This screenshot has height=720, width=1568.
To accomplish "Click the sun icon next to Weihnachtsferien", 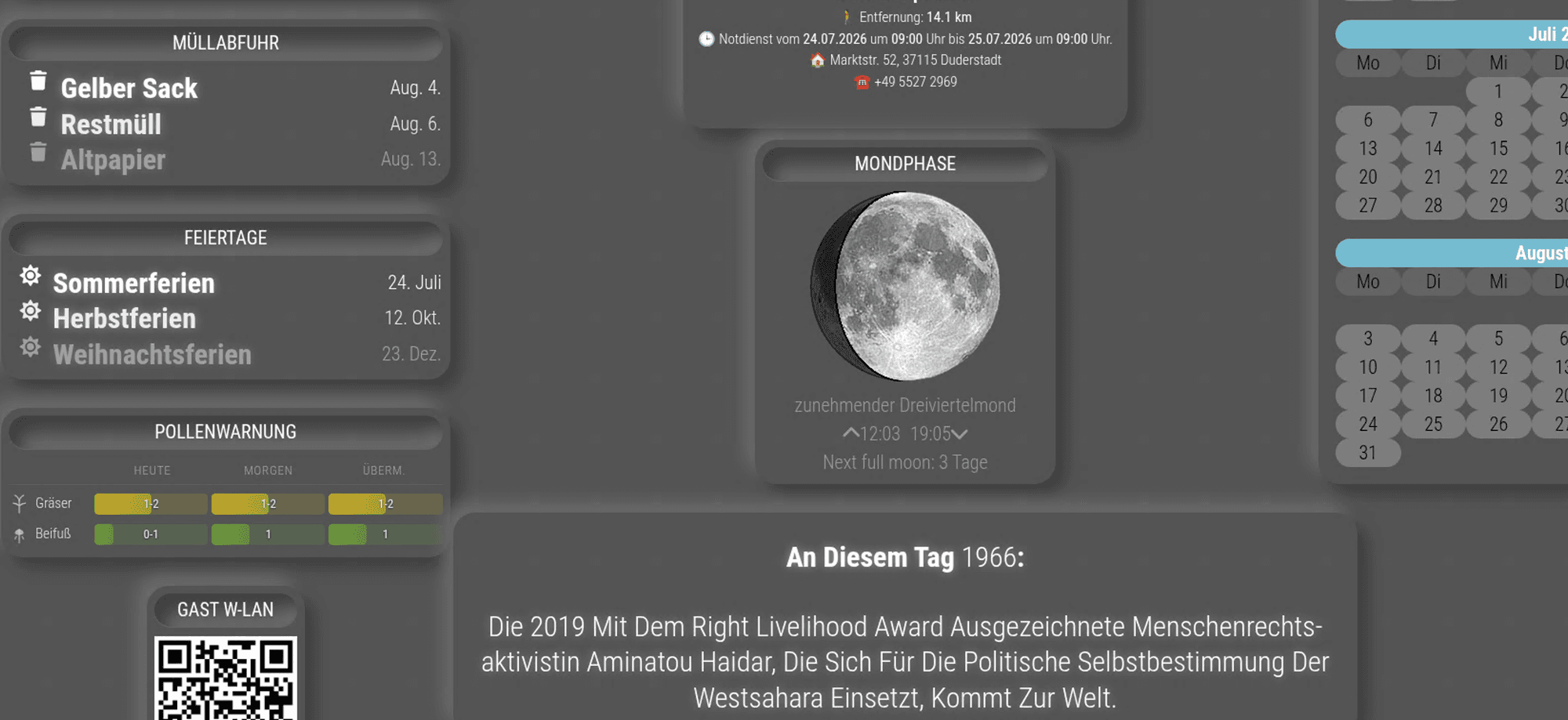I will 31,347.
